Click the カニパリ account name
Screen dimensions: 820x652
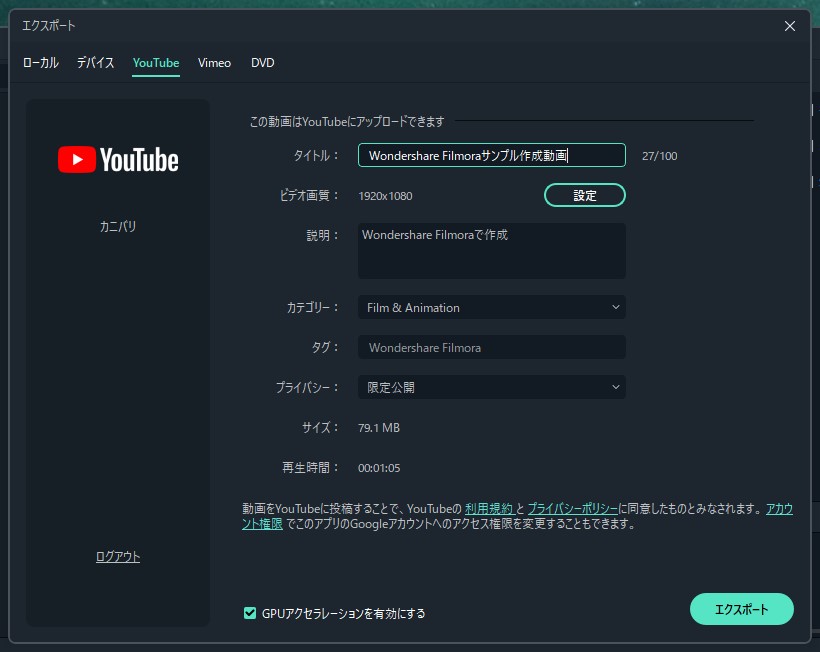[x=118, y=226]
